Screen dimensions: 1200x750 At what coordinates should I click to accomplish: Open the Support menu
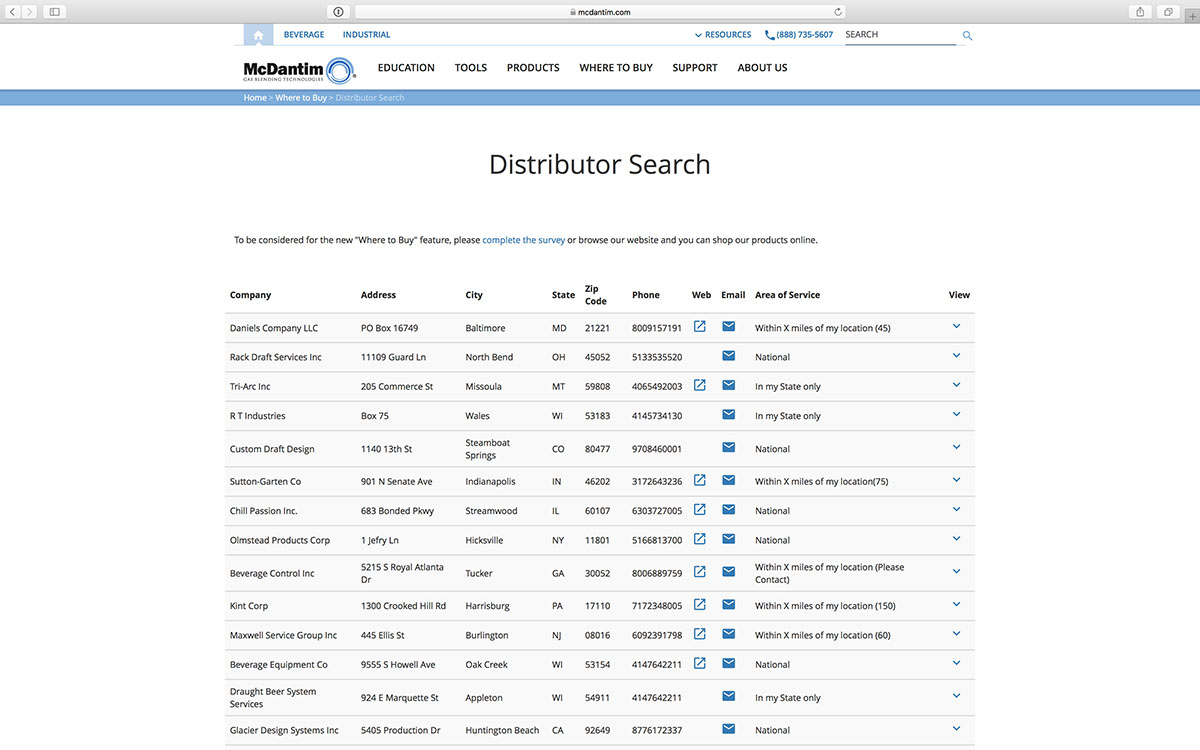pos(695,68)
